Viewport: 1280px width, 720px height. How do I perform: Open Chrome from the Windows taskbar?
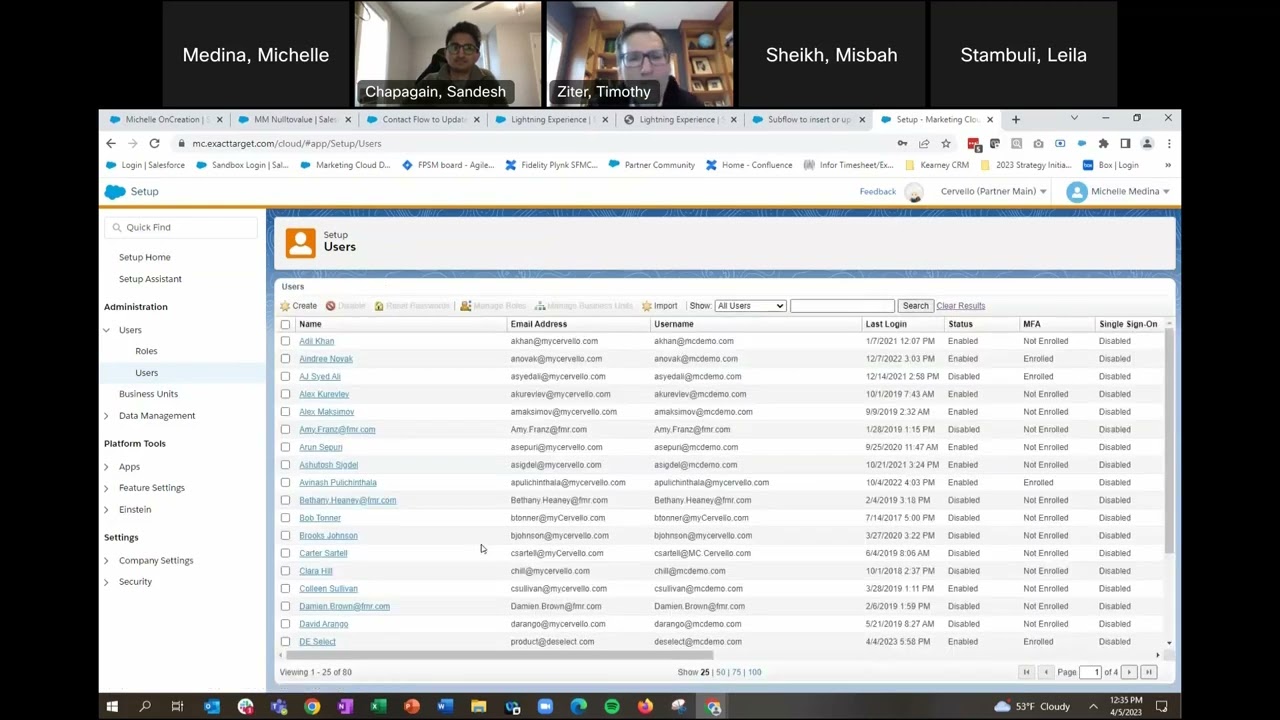[x=312, y=707]
